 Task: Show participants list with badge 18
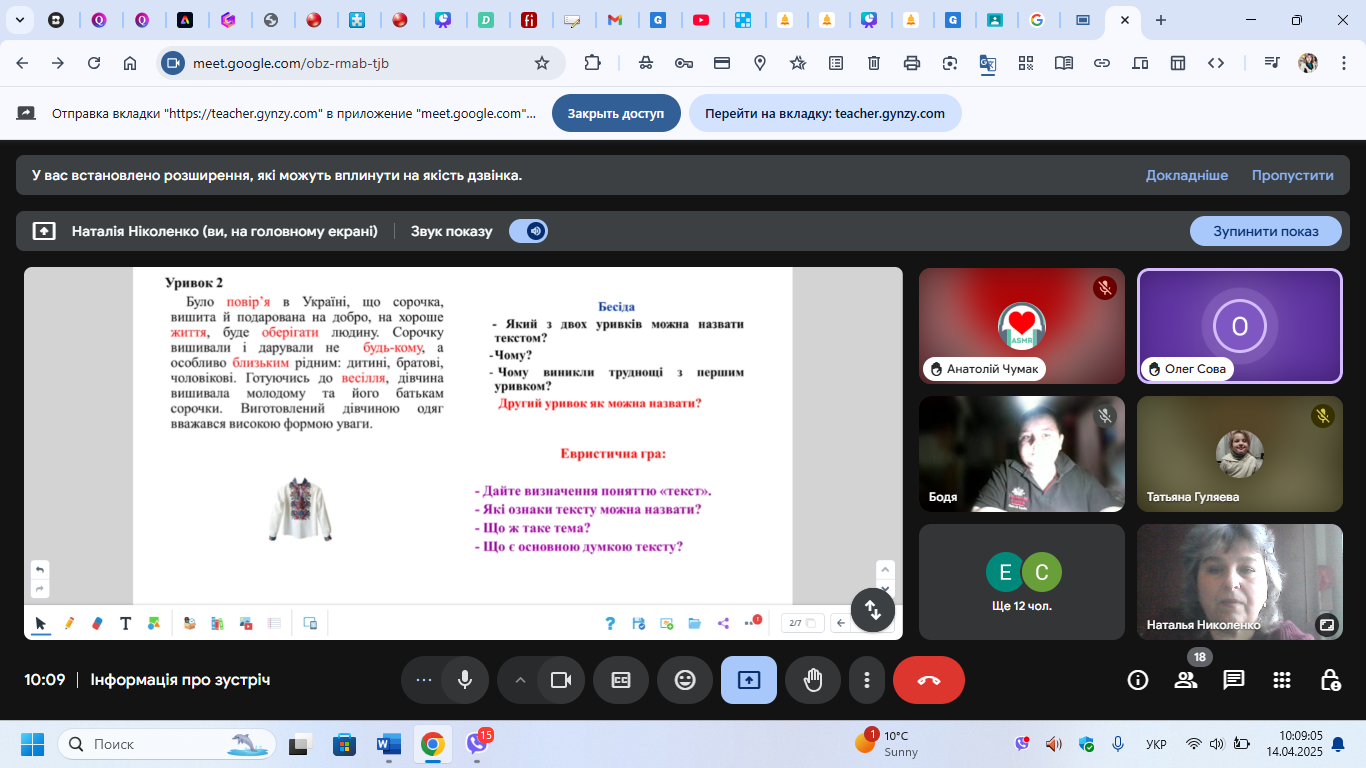[1186, 680]
